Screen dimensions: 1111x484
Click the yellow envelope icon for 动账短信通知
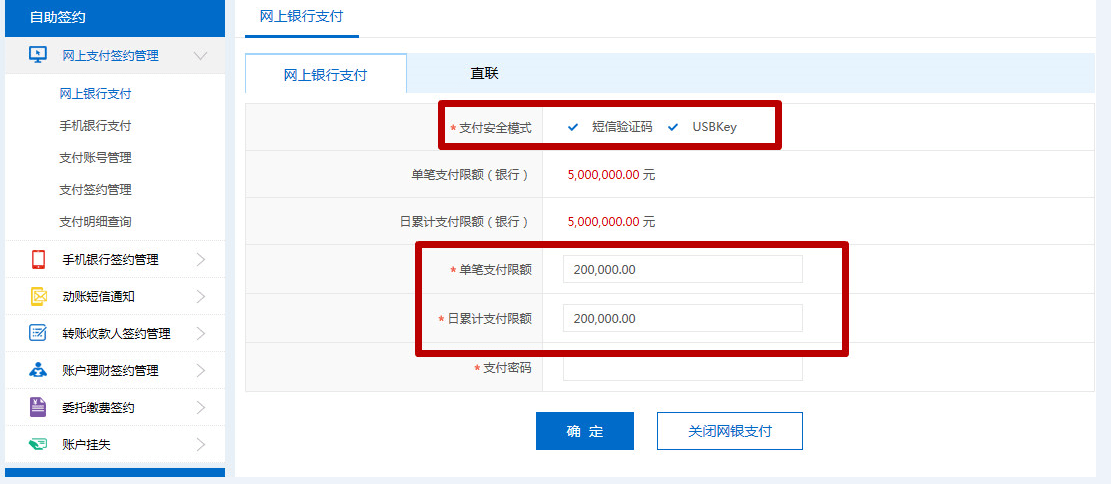coord(38,297)
